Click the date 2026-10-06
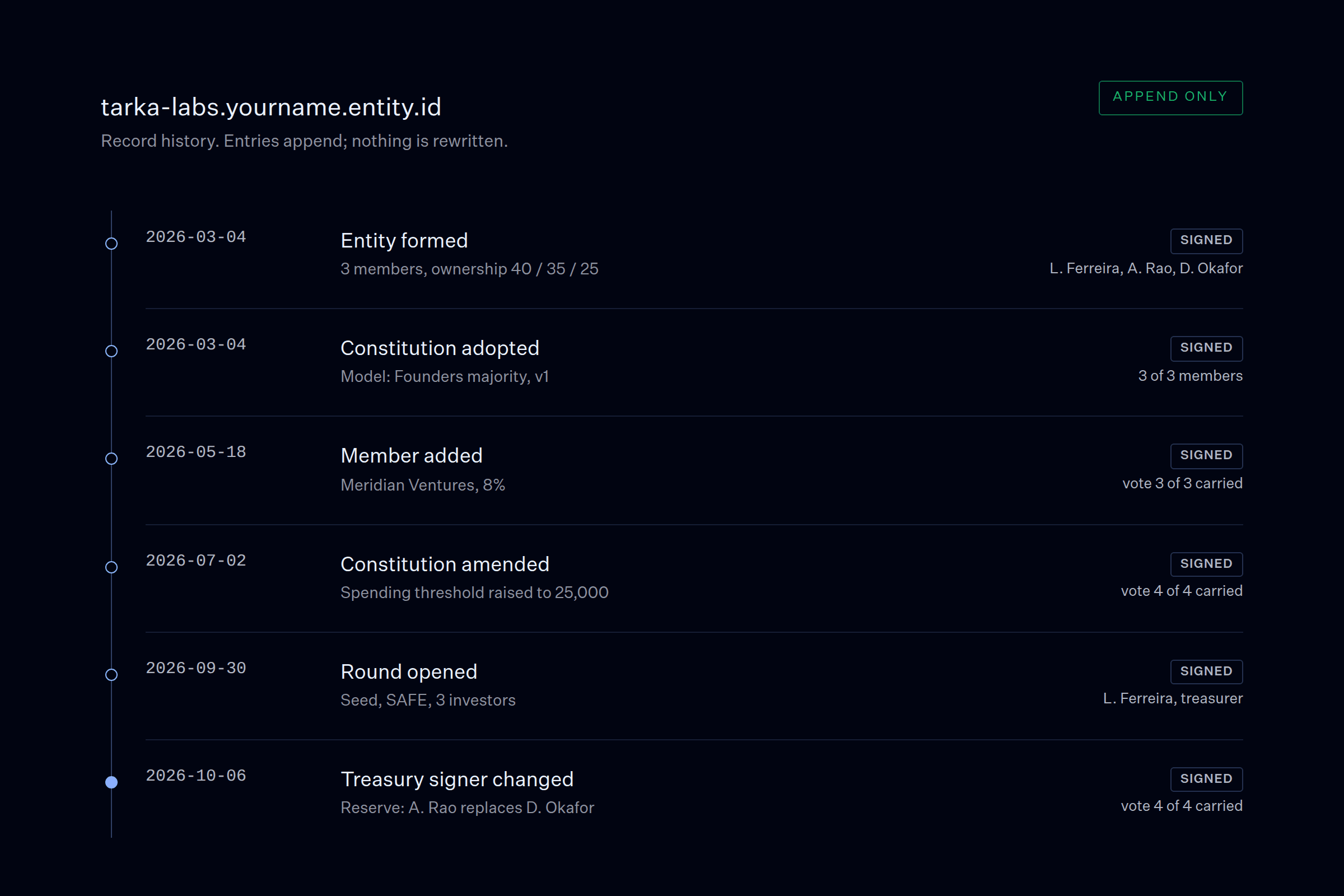The width and height of the screenshot is (1344, 896). (195, 775)
